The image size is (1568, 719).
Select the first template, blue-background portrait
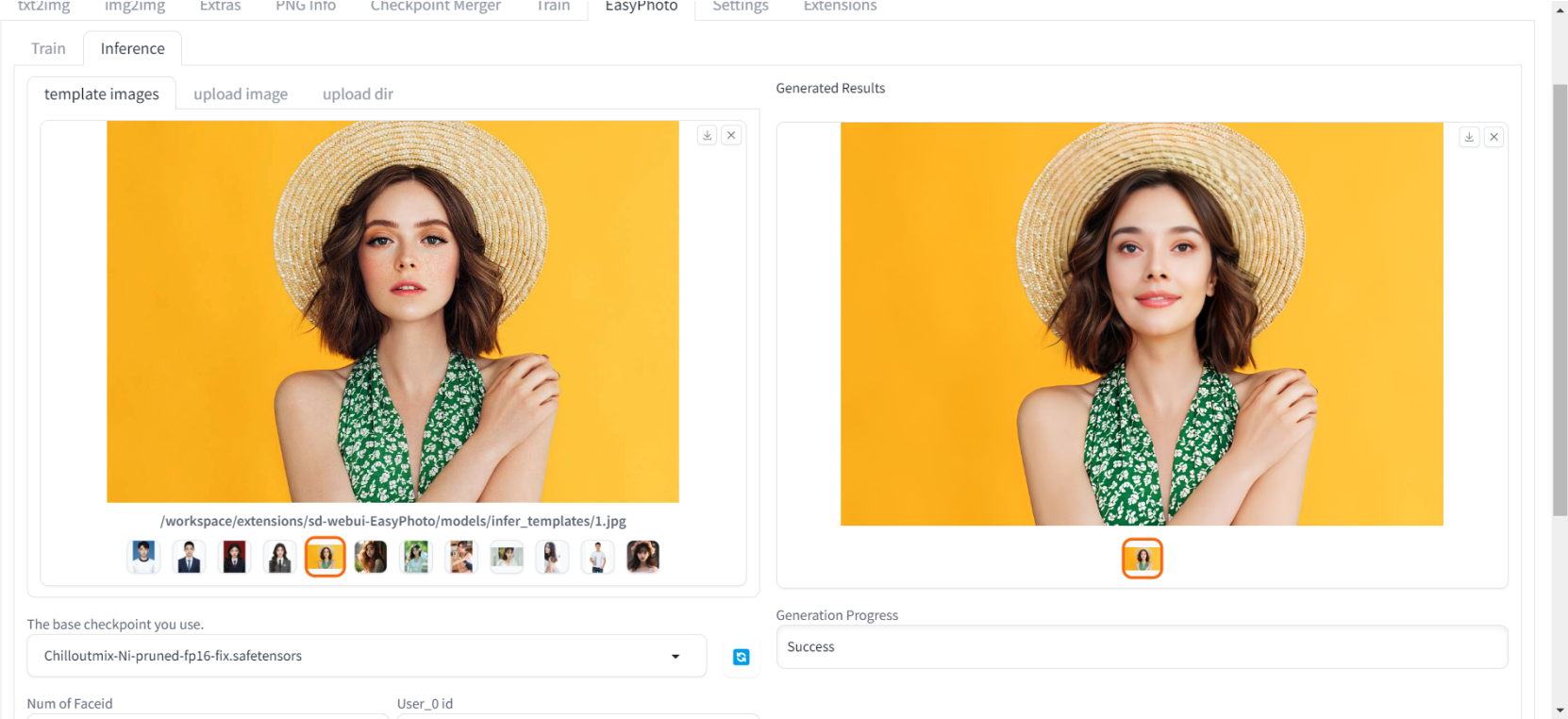coord(143,557)
